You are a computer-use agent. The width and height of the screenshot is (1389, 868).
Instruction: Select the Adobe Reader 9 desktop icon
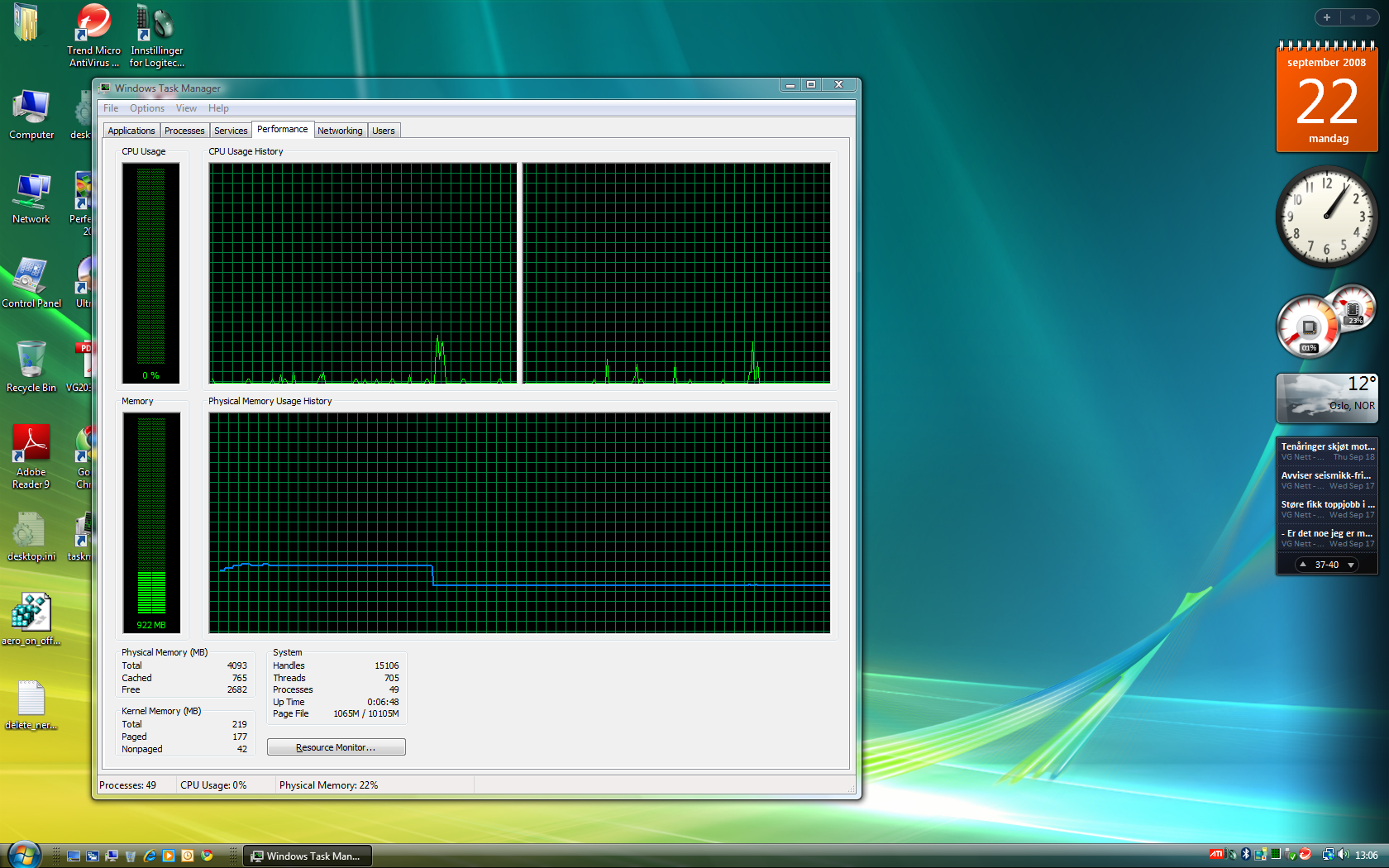31,456
